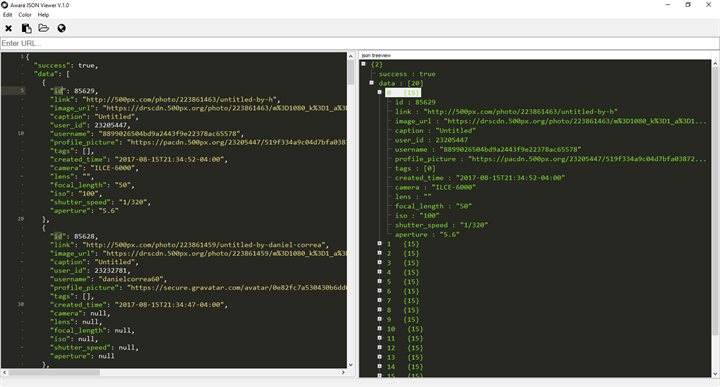Expand tree item 6 {15}

tap(380, 291)
